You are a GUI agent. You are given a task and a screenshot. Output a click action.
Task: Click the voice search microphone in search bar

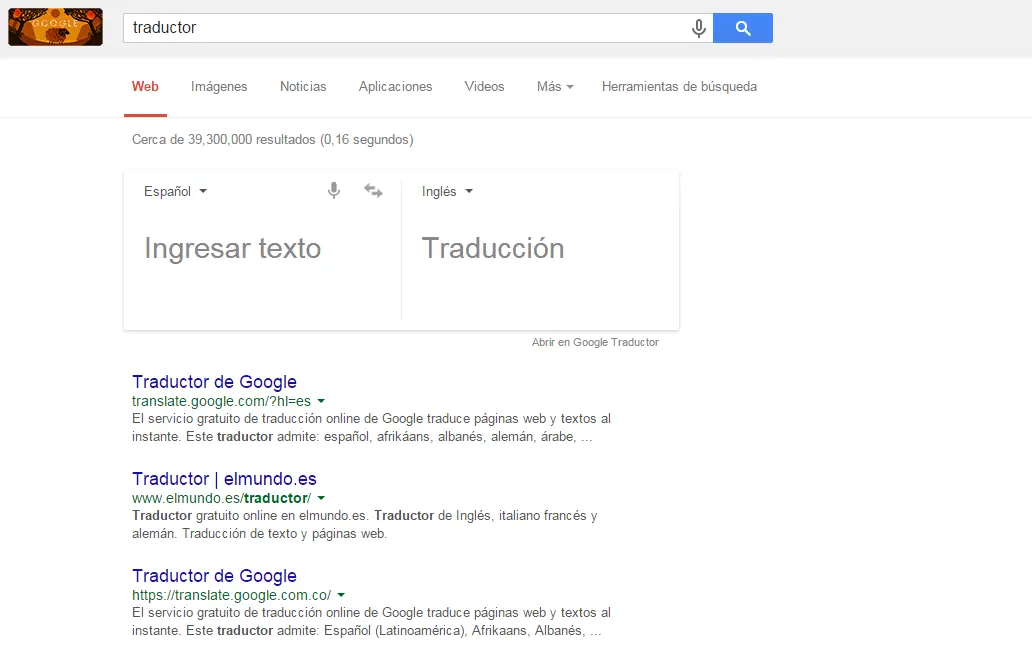coord(698,28)
